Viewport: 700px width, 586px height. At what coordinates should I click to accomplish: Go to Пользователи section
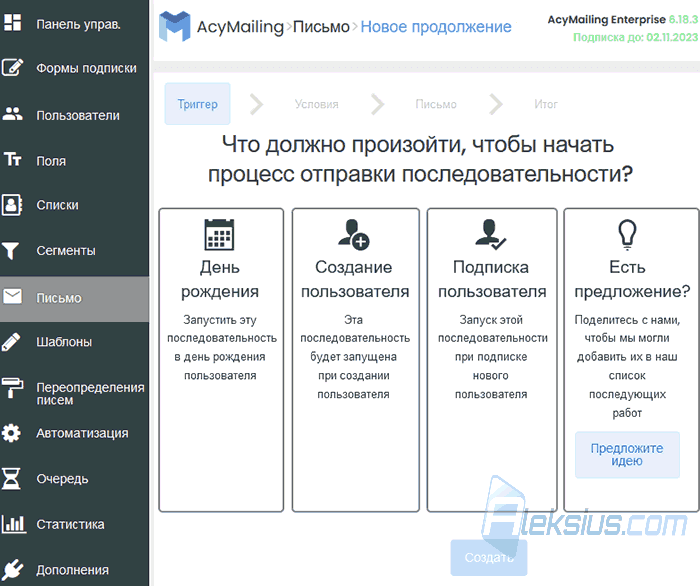click(x=78, y=116)
